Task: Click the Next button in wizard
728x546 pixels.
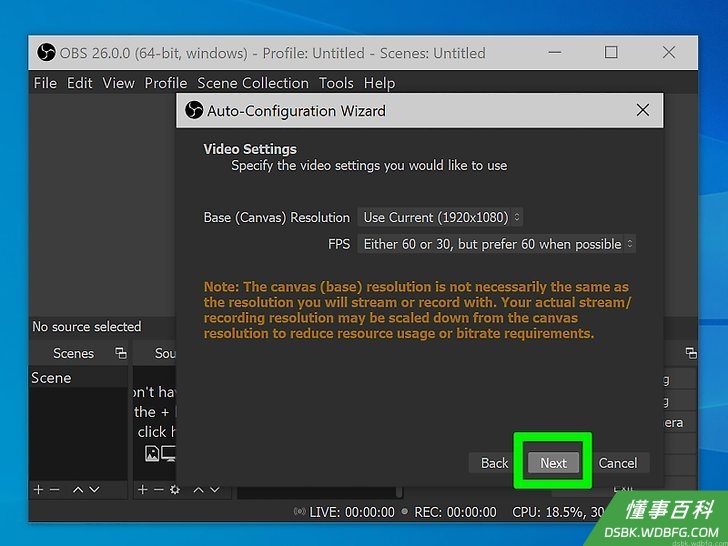Action: (553, 463)
